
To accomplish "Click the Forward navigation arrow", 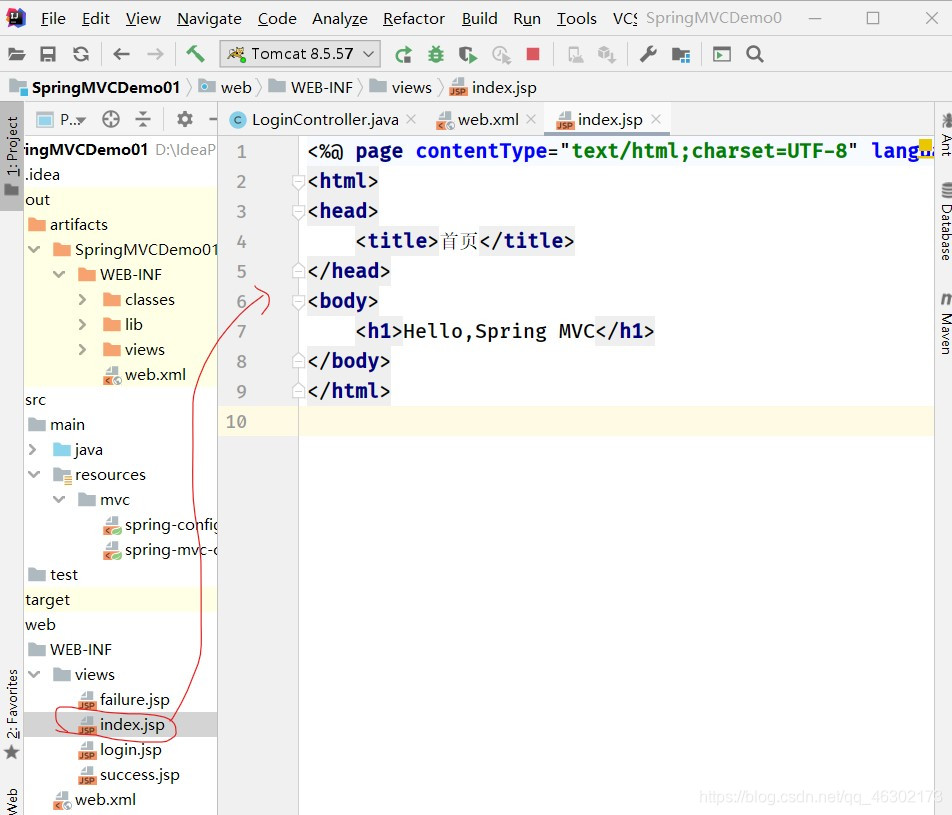I will (155, 54).
